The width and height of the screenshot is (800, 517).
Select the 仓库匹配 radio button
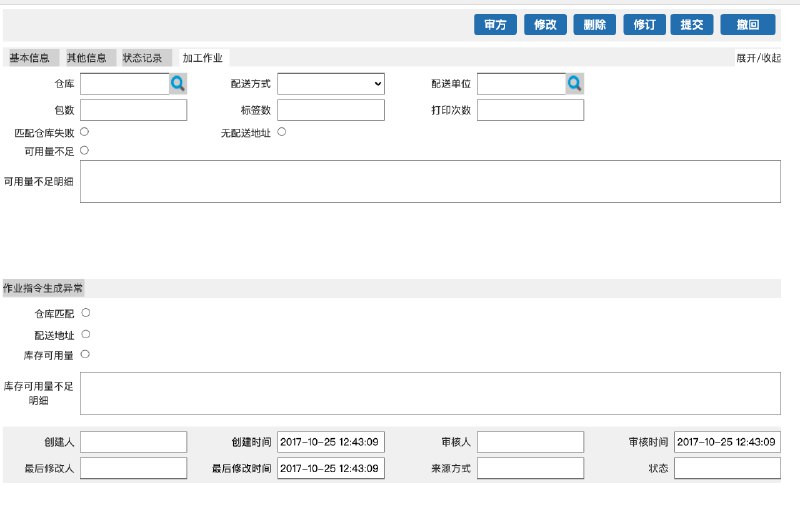coord(86,312)
